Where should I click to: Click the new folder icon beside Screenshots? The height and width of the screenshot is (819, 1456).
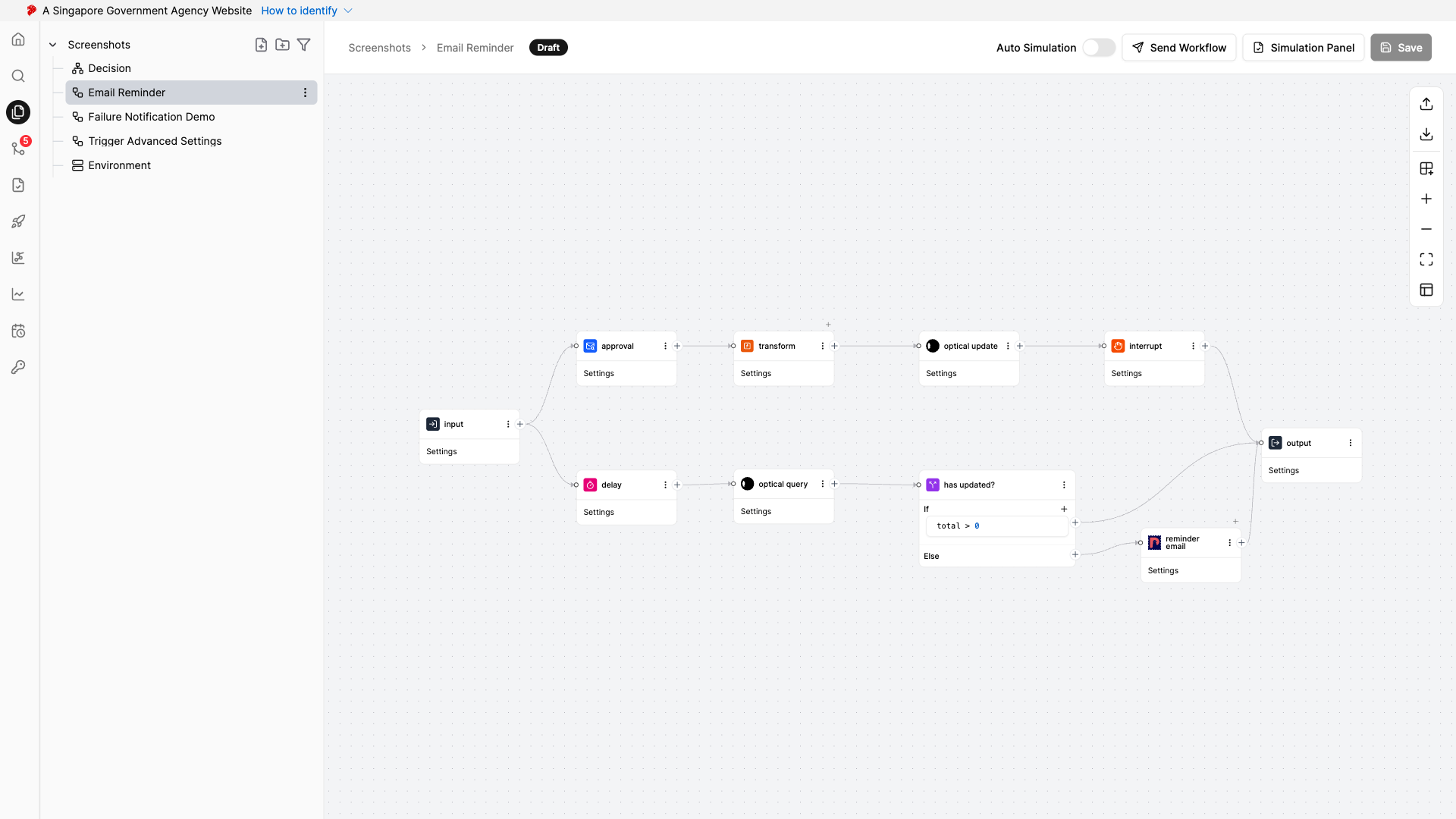(282, 45)
